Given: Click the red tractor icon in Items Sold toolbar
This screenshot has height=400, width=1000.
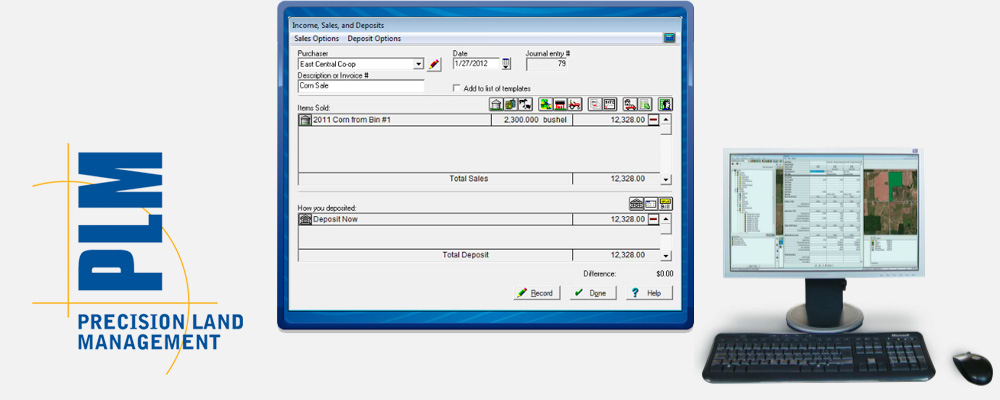Looking at the screenshot, I should pyautogui.click(x=576, y=104).
